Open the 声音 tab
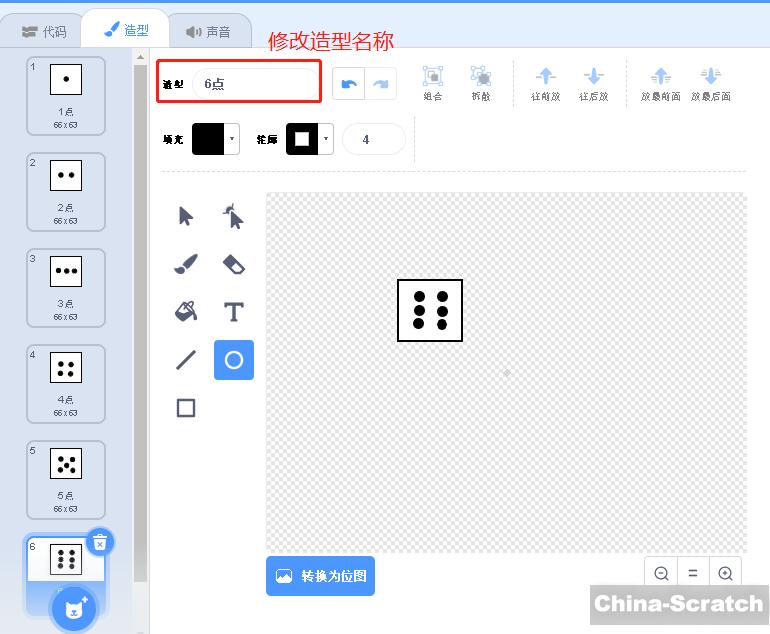 [x=208, y=31]
